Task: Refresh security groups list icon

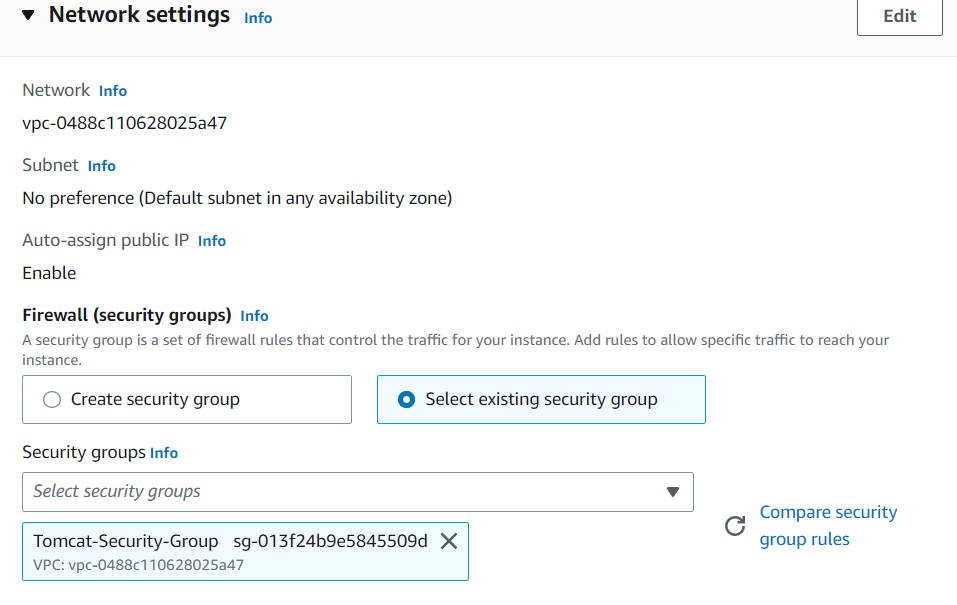Action: 735,526
